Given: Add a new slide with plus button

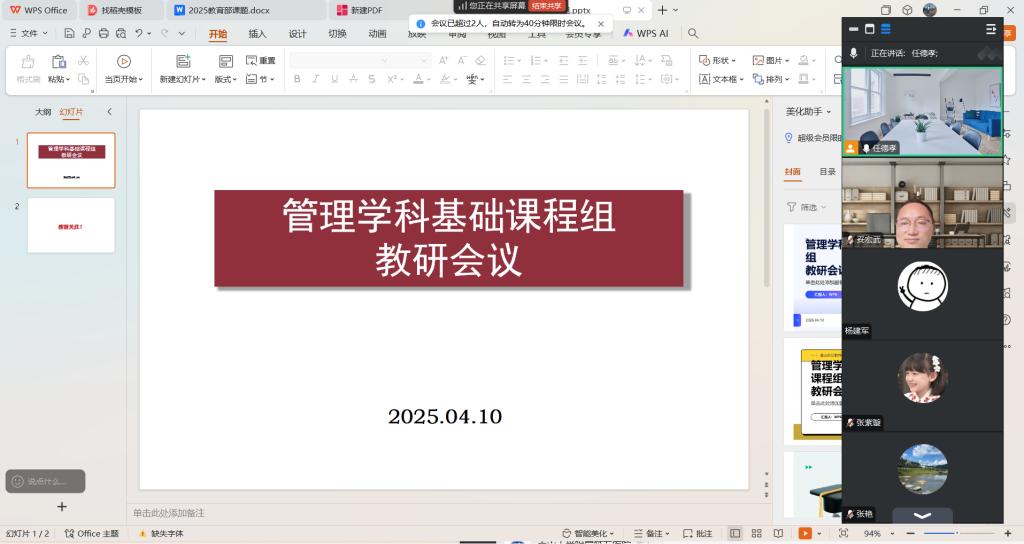Looking at the screenshot, I should [x=62, y=507].
